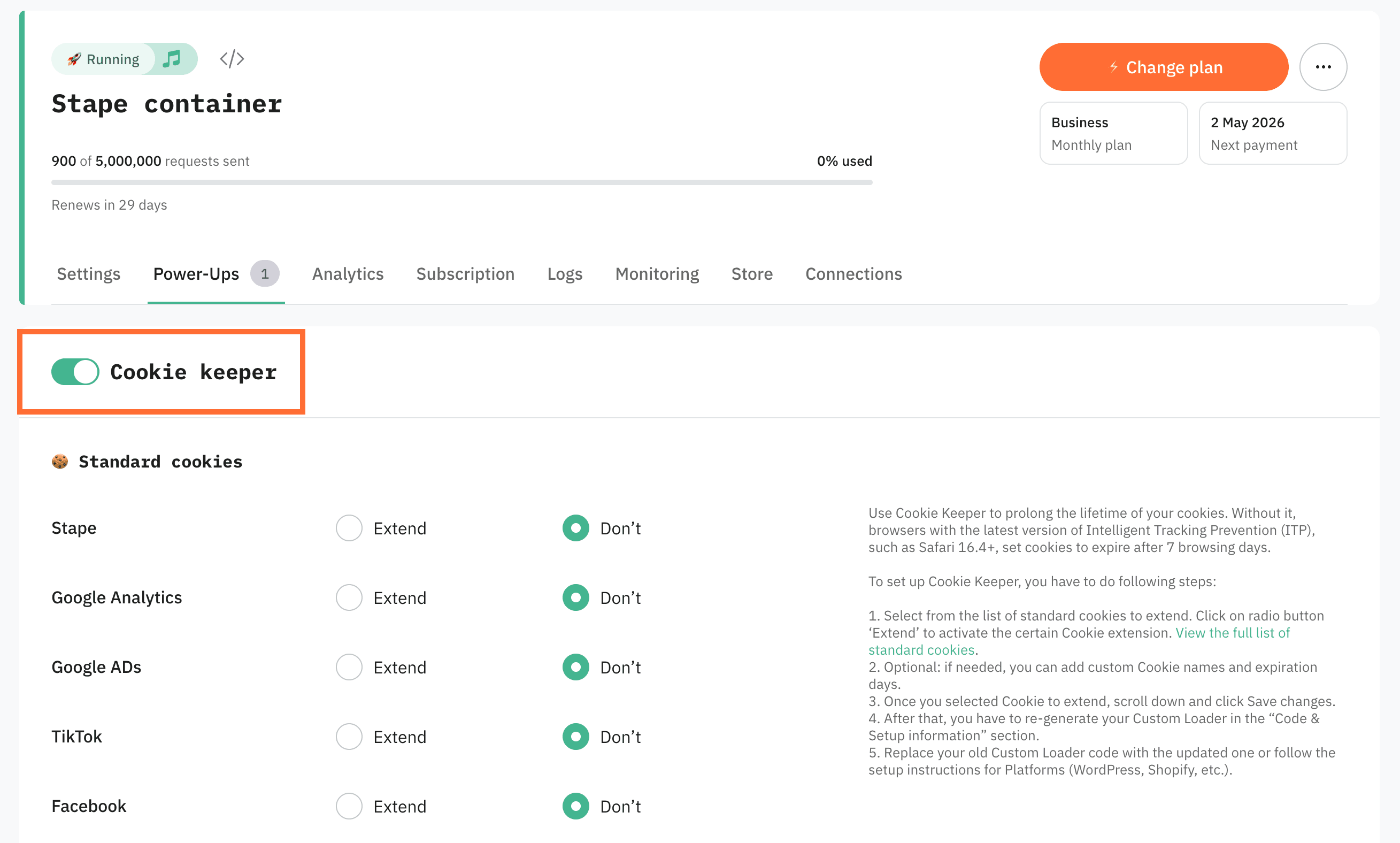This screenshot has height=843, width=1400.
Task: Open the Connections tab
Action: pyautogui.click(x=853, y=274)
